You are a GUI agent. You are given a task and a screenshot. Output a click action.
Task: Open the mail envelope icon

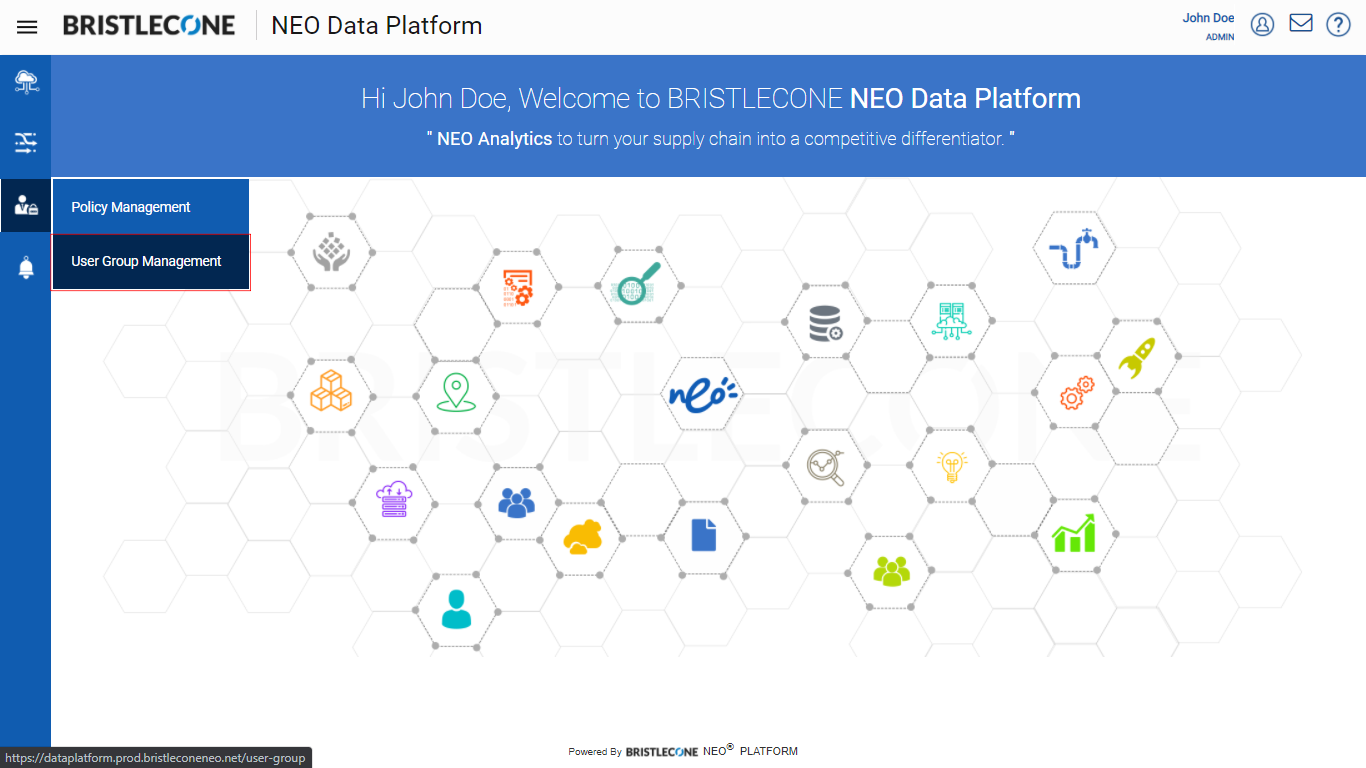tap(1300, 23)
